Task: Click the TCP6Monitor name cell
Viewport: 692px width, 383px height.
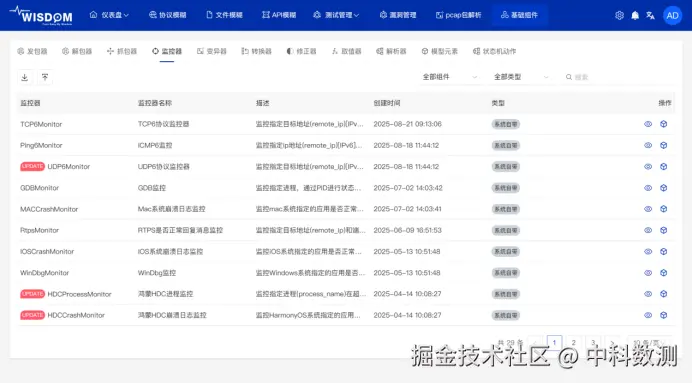Action: pos(41,124)
